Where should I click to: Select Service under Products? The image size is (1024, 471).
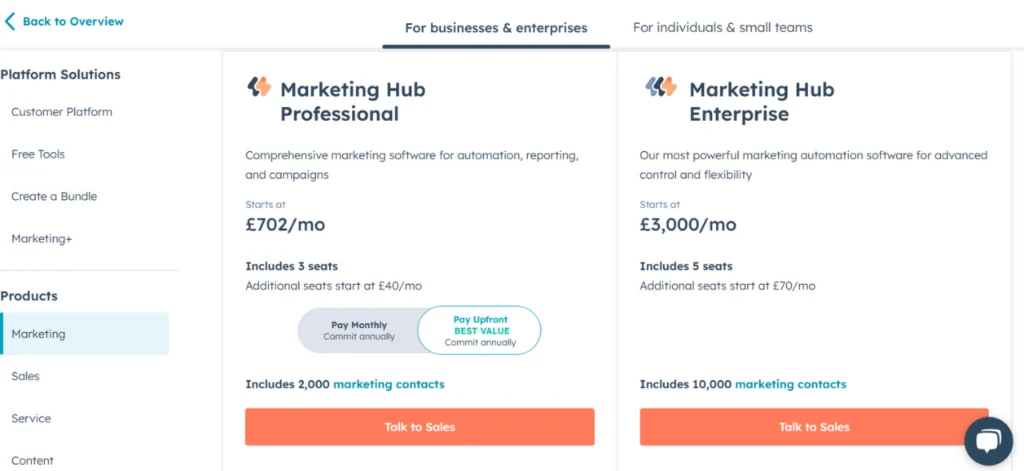pos(31,418)
